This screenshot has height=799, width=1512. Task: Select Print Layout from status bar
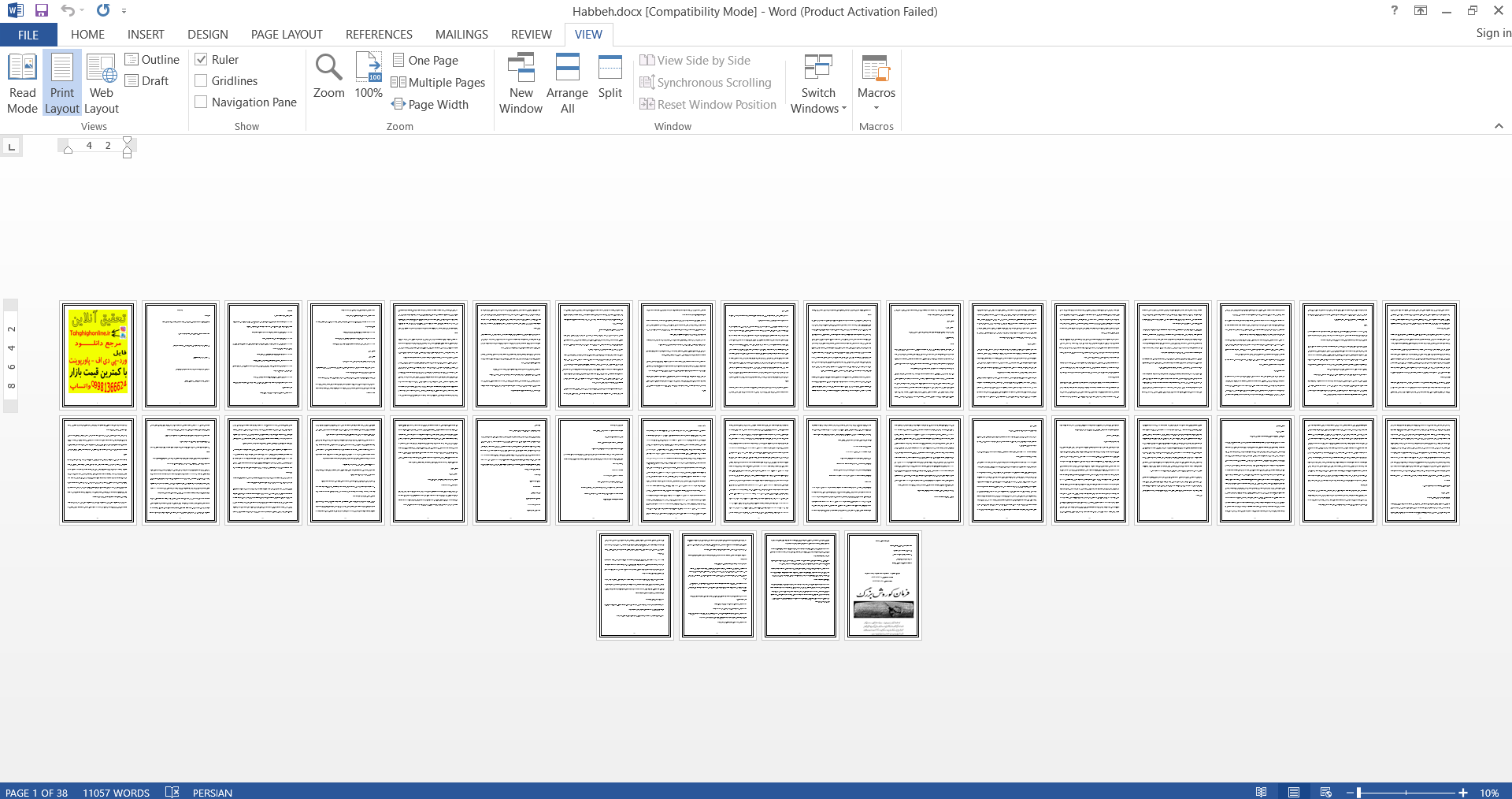1294,792
